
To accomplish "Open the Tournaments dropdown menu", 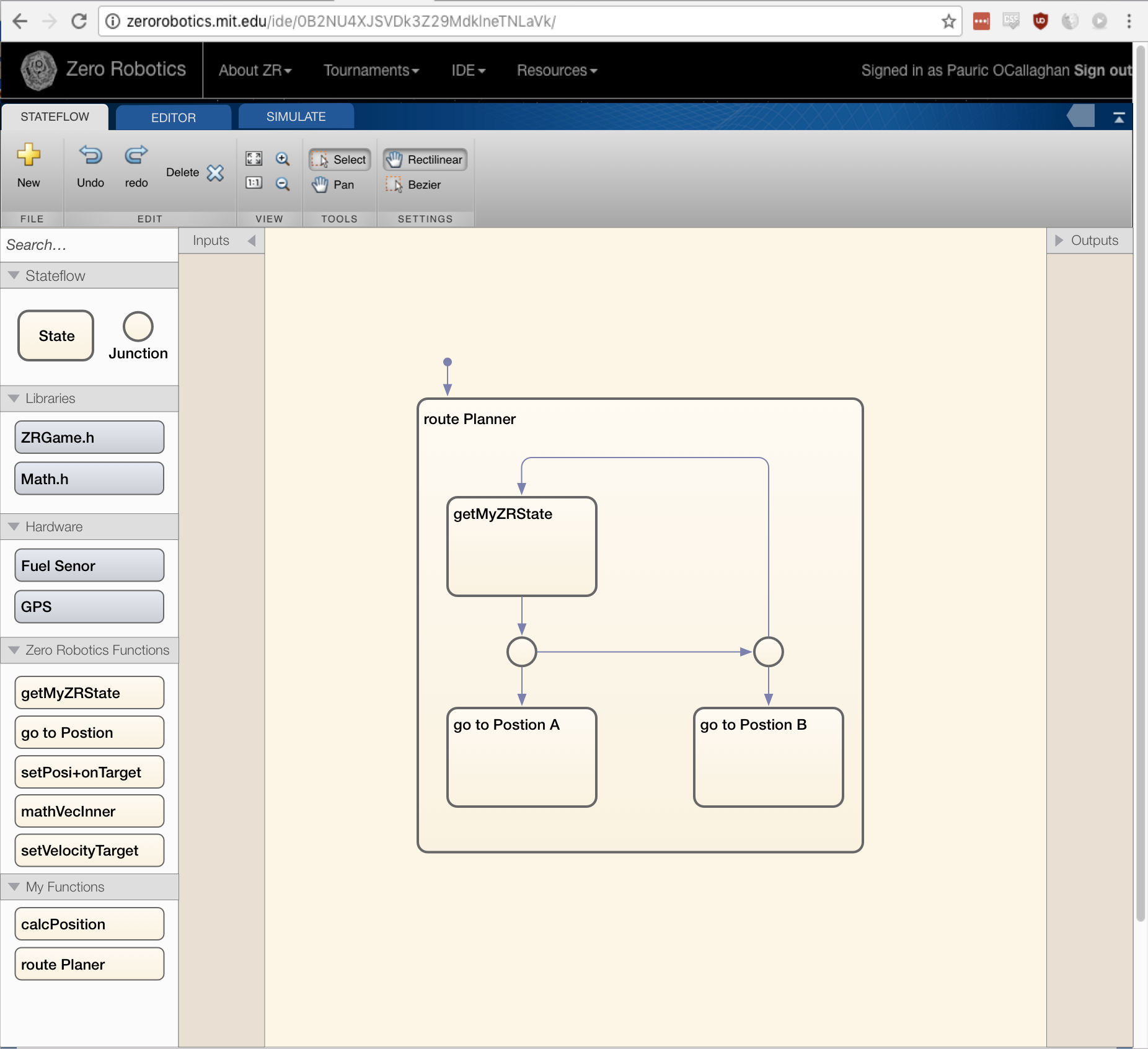I will pos(371,71).
